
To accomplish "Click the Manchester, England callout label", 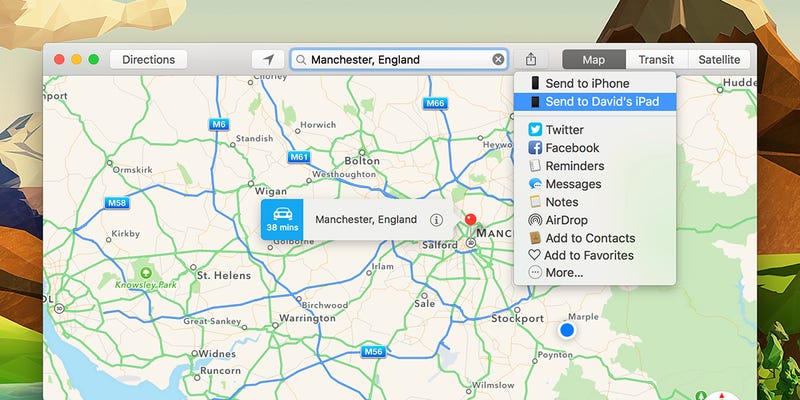I will (366, 220).
